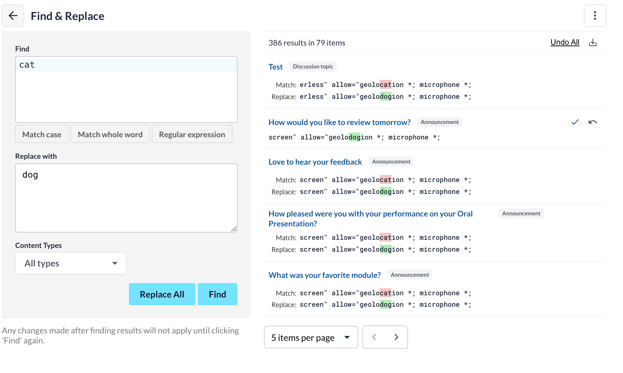623x373 pixels.
Task: Toggle the Match whole word option
Action: coord(110,134)
